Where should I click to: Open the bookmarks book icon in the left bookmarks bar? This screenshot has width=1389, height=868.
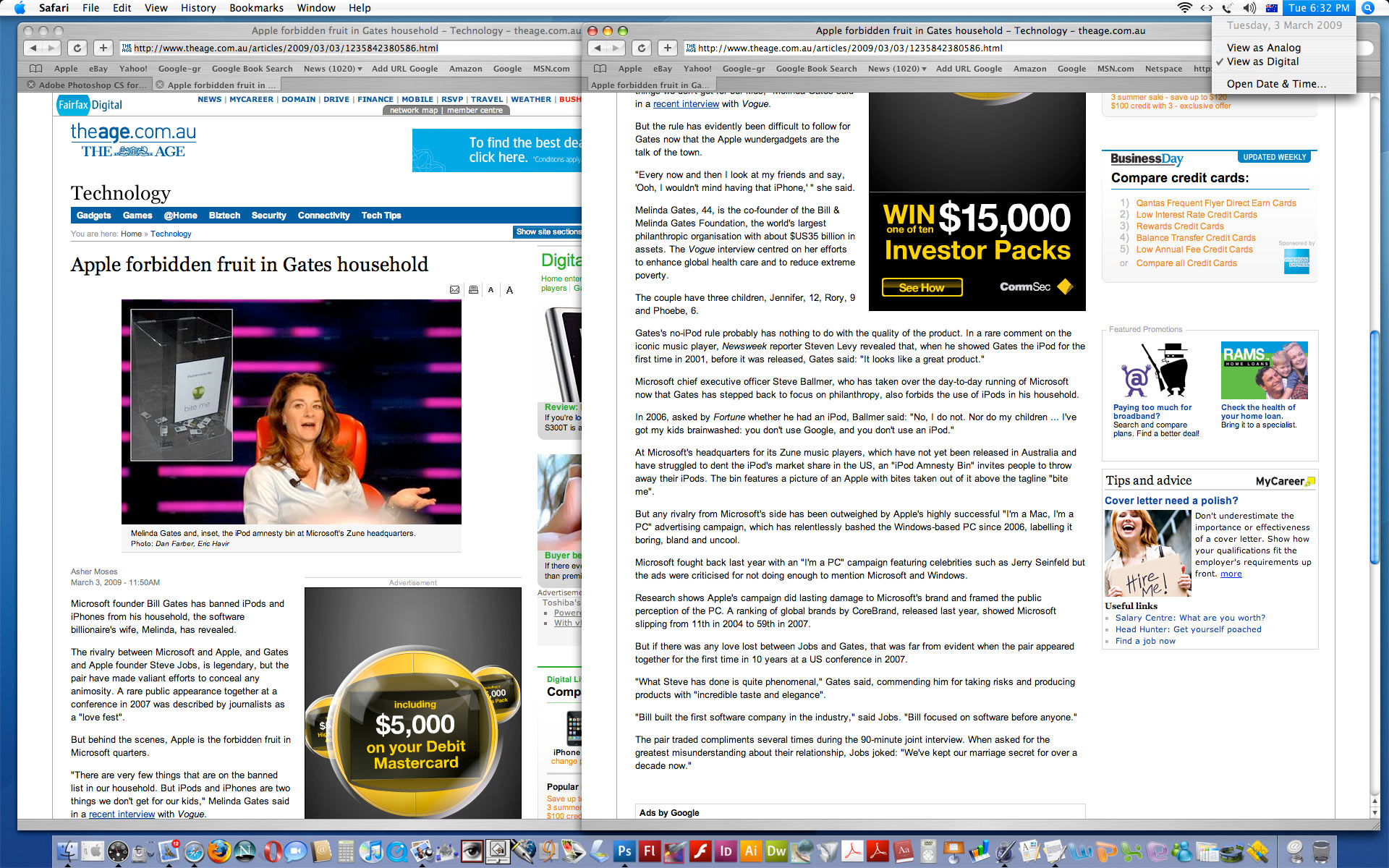pos(35,69)
